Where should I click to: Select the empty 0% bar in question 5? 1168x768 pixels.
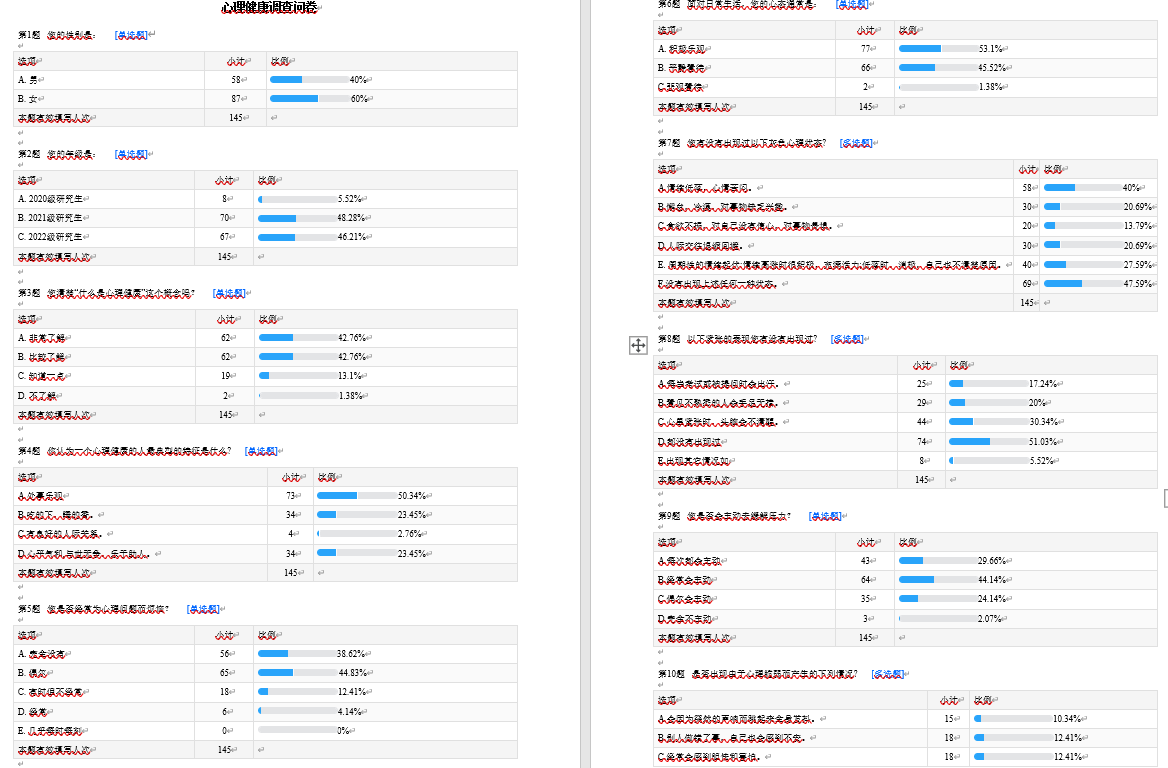(x=297, y=730)
